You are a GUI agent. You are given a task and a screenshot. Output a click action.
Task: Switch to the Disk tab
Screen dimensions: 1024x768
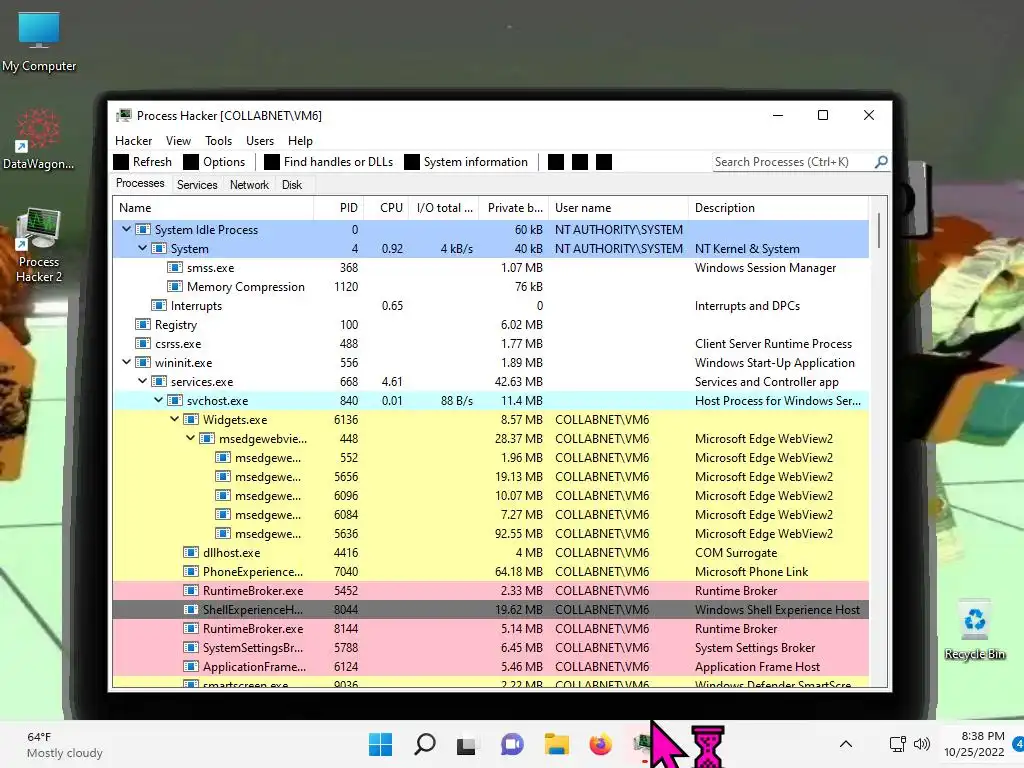tap(292, 185)
